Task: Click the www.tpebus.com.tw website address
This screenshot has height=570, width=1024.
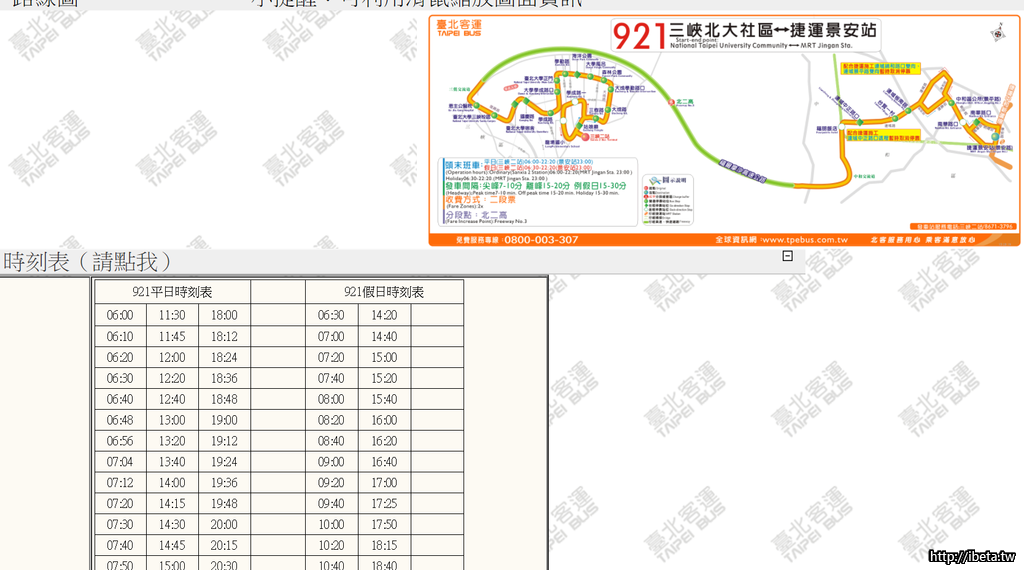Action: point(804,240)
